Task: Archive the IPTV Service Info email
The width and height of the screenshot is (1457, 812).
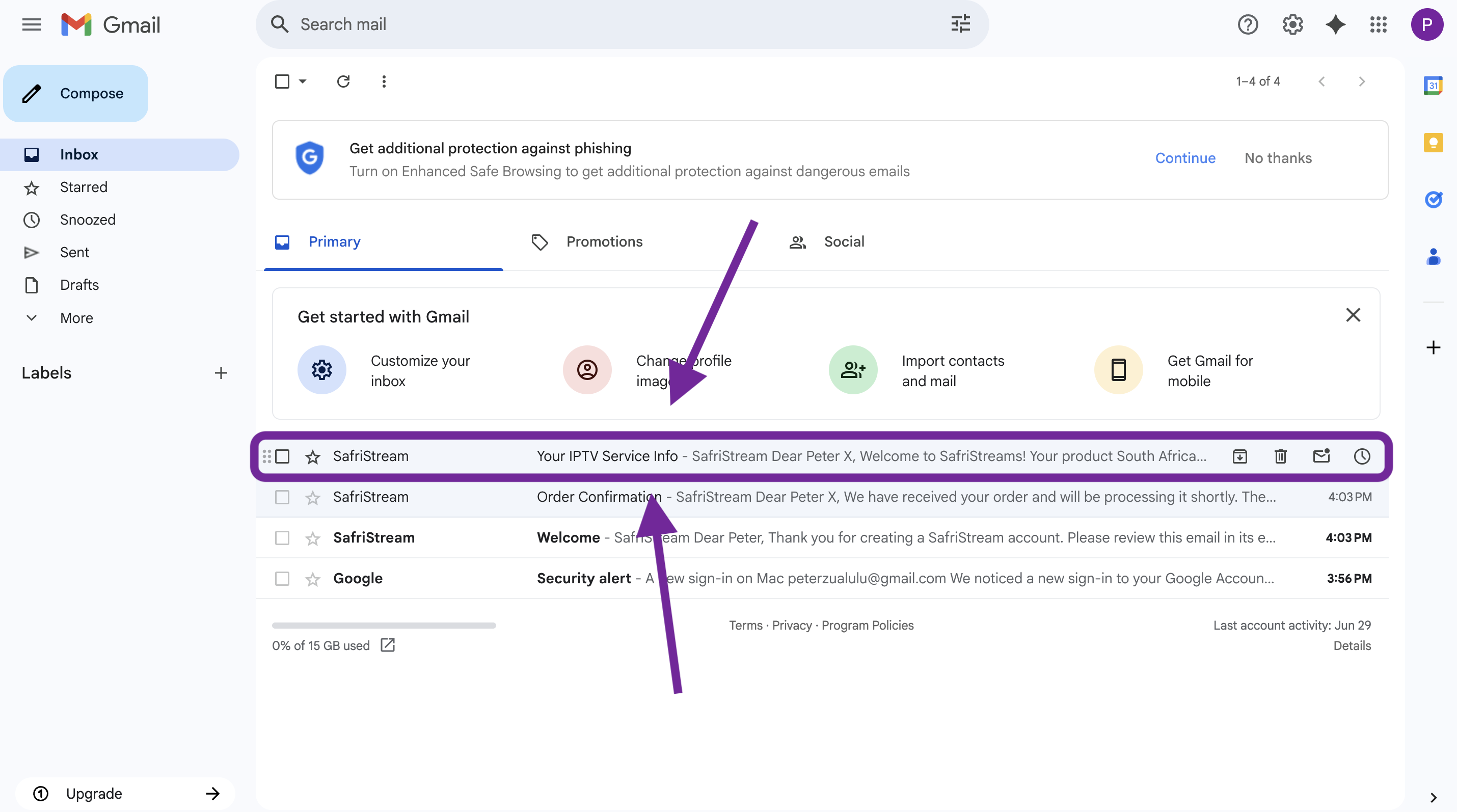Action: [1240, 456]
